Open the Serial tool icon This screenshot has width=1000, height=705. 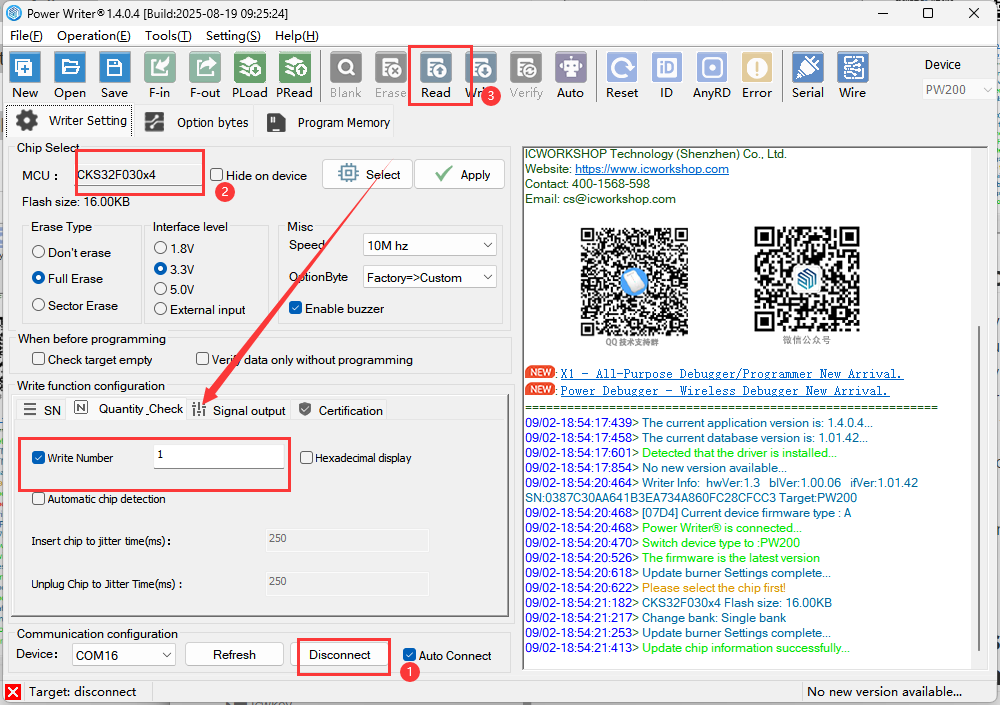click(808, 75)
